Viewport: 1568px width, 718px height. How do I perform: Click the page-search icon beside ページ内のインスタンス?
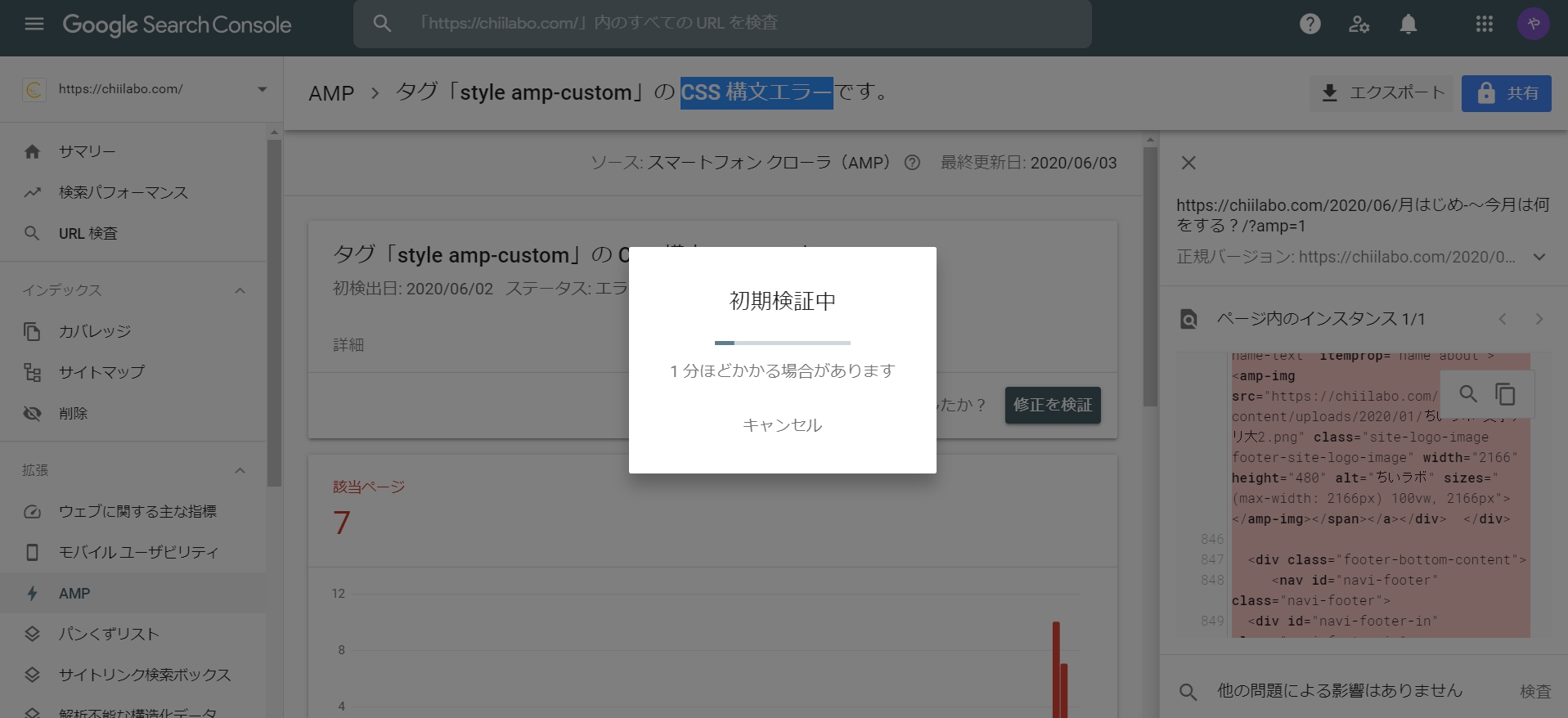pos(1188,319)
